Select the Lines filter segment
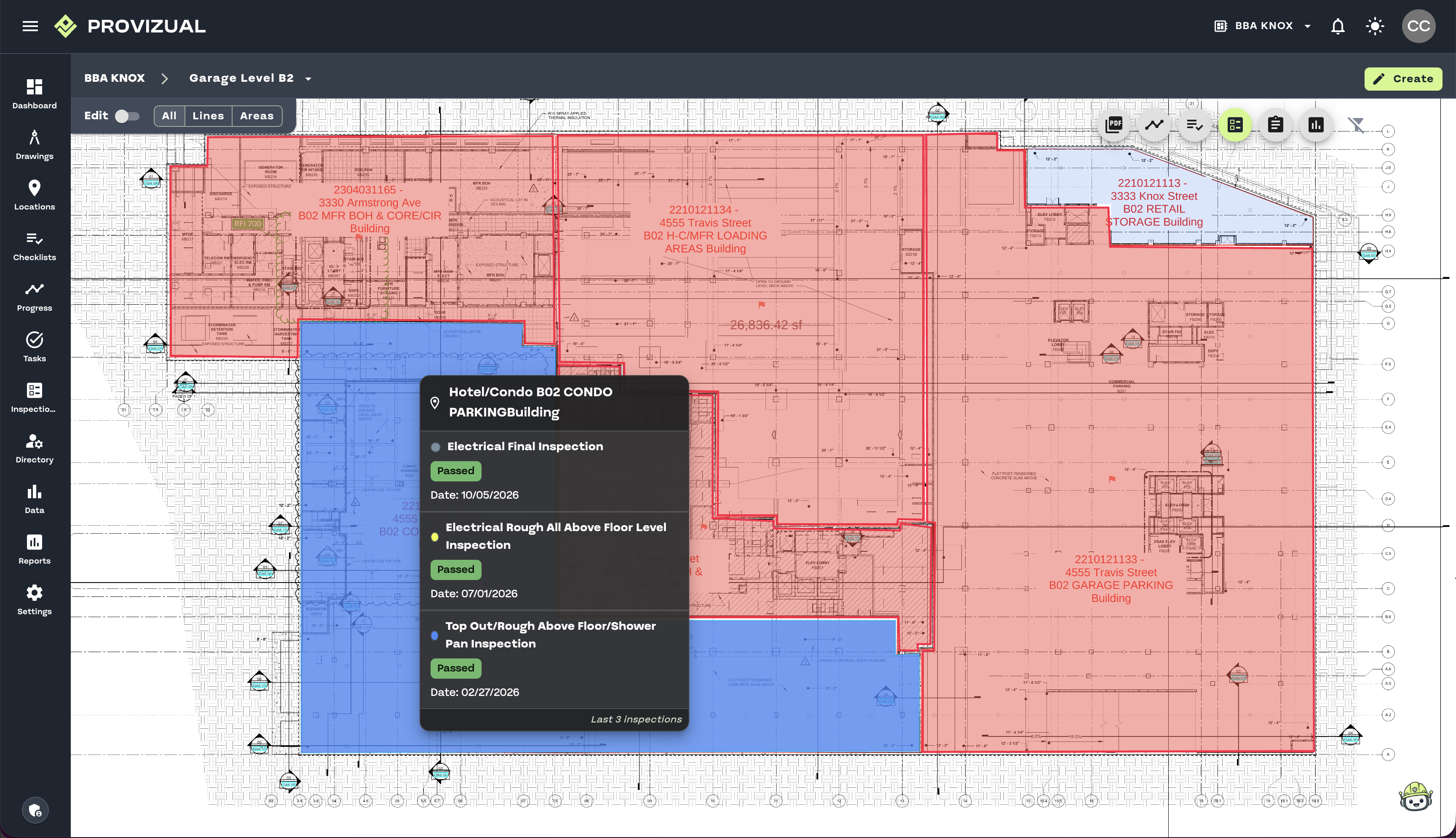 [x=208, y=115]
